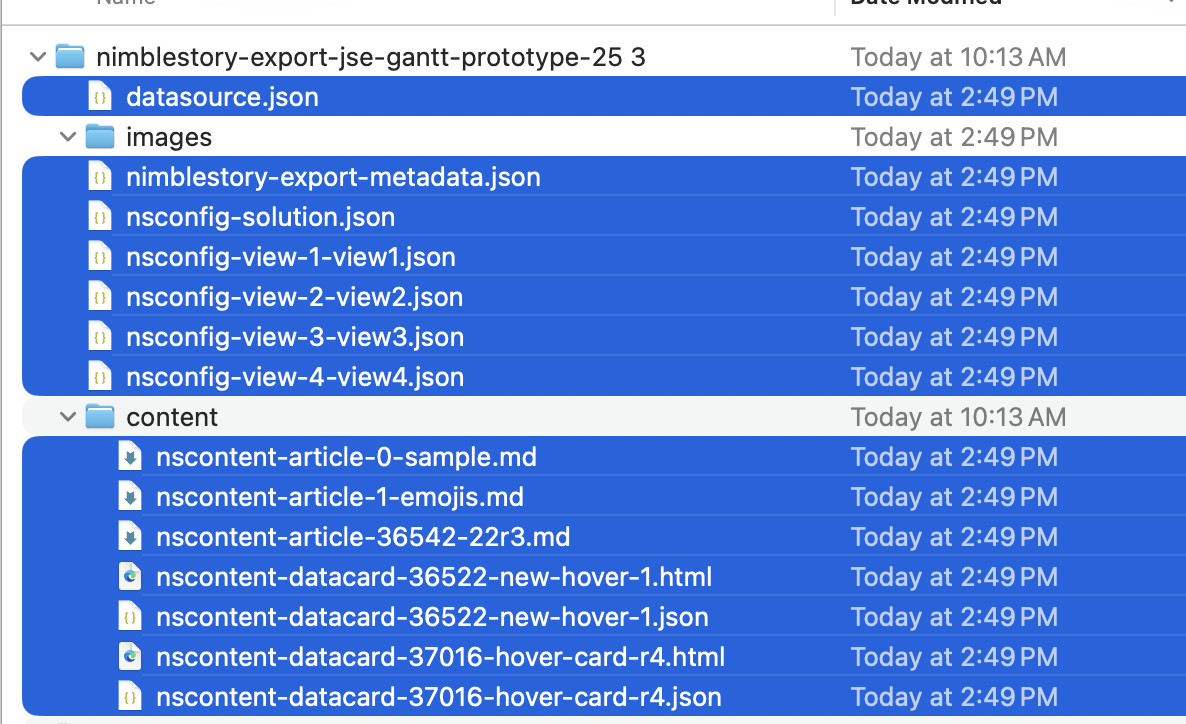Image resolution: width=1186 pixels, height=724 pixels.
Task: Collapse the content folder disclosure triangle
Action: tap(67, 417)
